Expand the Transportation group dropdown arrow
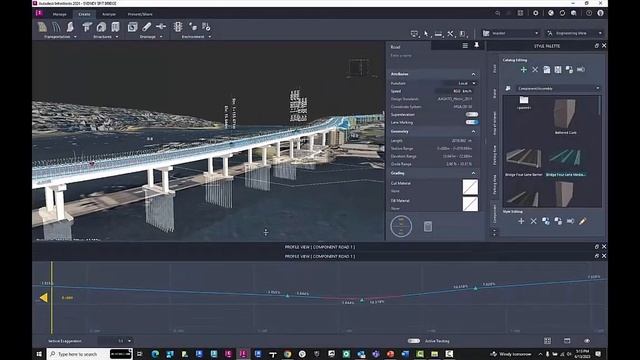The width and height of the screenshot is (640, 360). 75,37
